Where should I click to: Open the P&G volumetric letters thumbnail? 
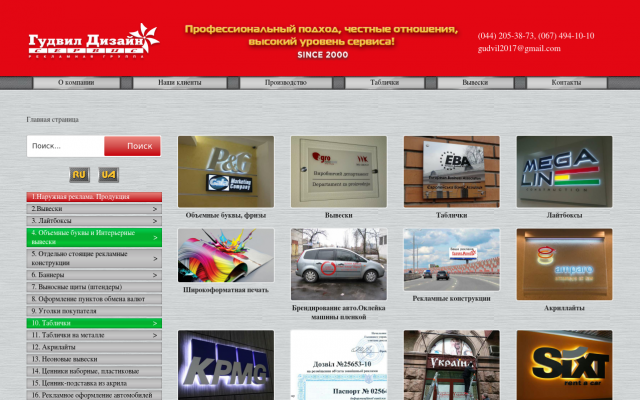pyautogui.click(x=226, y=171)
